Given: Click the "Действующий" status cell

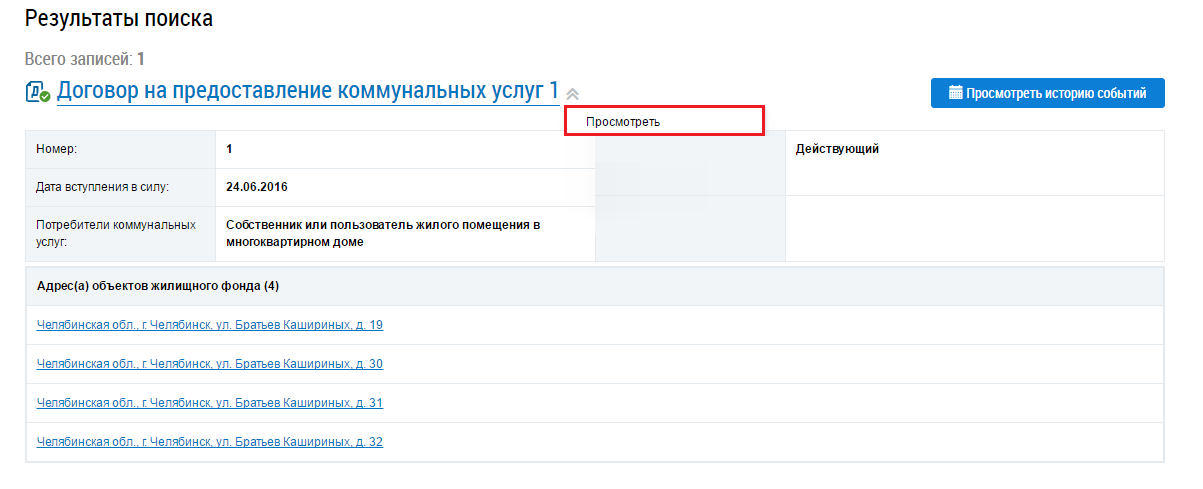Looking at the screenshot, I should [x=837, y=149].
